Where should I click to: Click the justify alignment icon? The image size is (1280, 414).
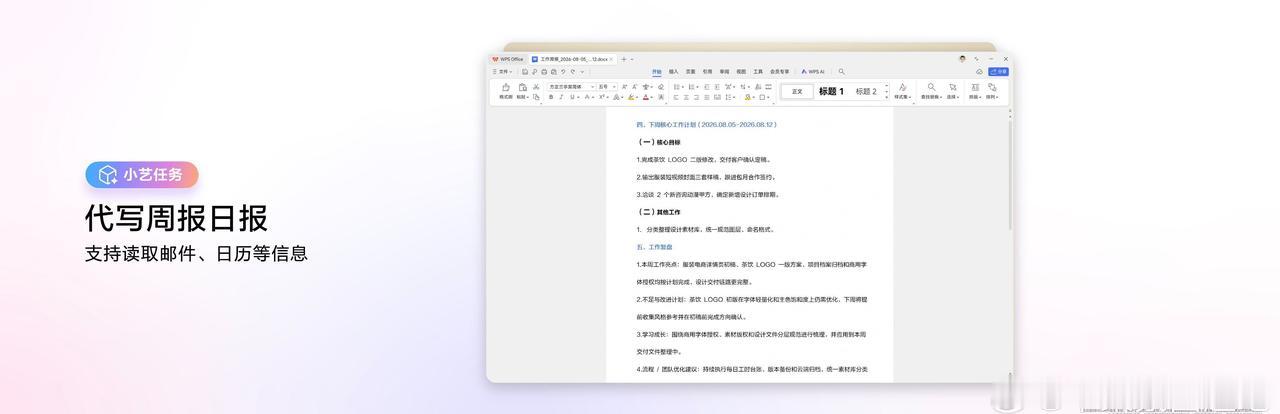[x=707, y=97]
